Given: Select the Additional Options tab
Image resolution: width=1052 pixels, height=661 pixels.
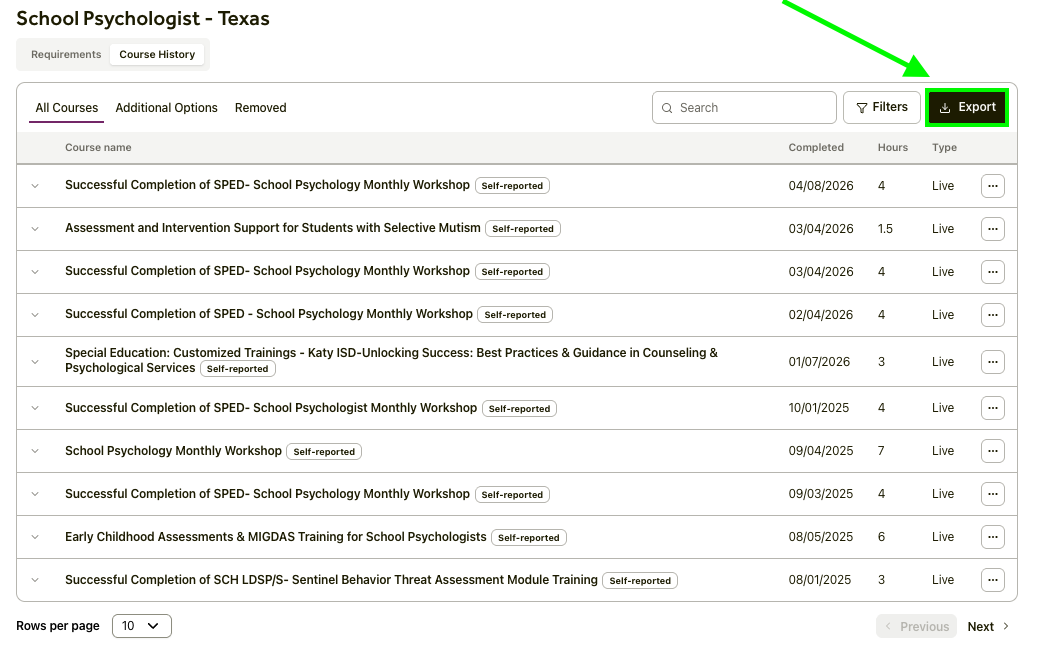Looking at the screenshot, I should [x=166, y=108].
